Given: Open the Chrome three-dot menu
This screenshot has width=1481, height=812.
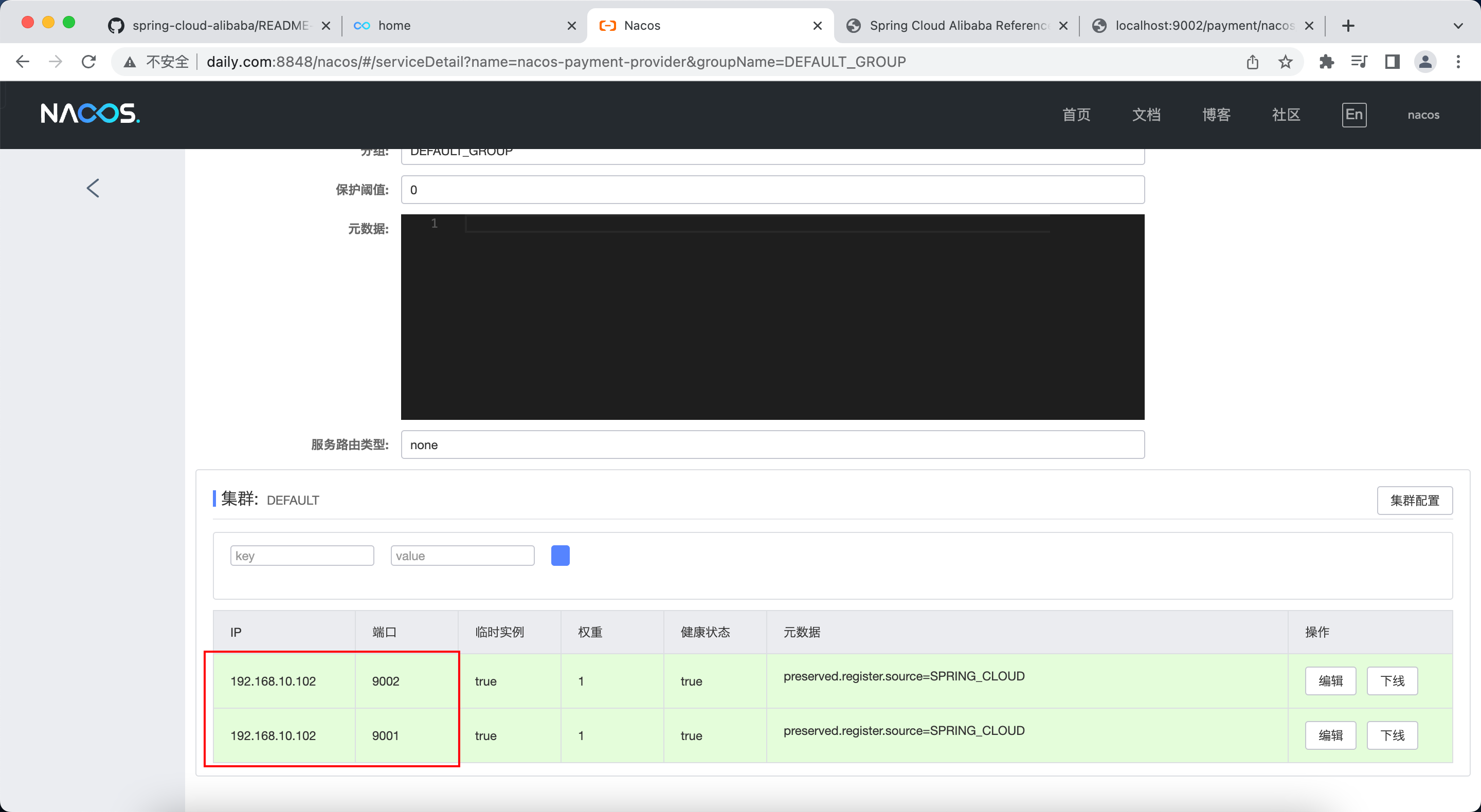Looking at the screenshot, I should 1458,62.
